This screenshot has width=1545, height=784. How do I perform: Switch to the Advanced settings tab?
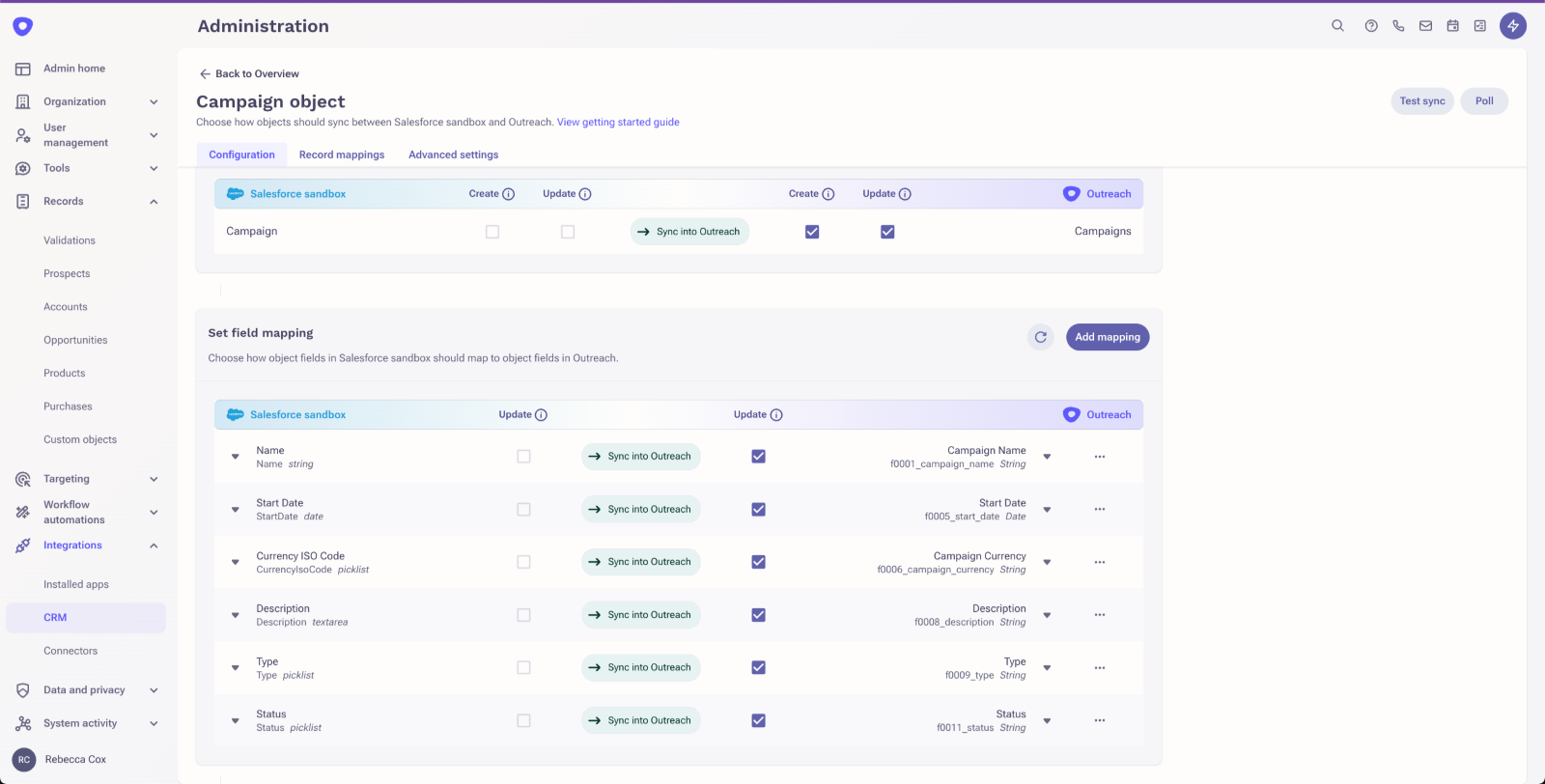(454, 154)
